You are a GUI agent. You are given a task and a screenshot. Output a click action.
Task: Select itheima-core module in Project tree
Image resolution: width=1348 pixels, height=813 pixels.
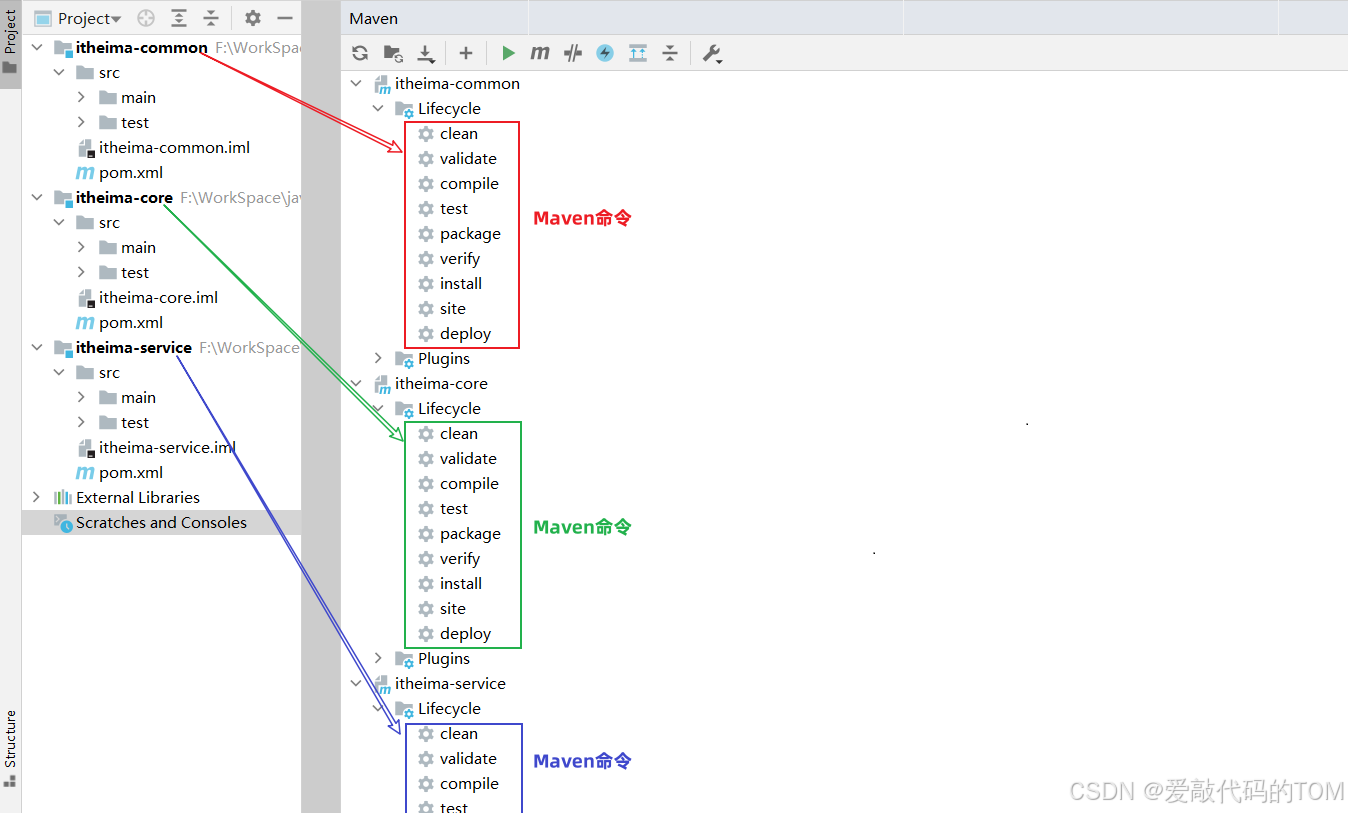(124, 197)
